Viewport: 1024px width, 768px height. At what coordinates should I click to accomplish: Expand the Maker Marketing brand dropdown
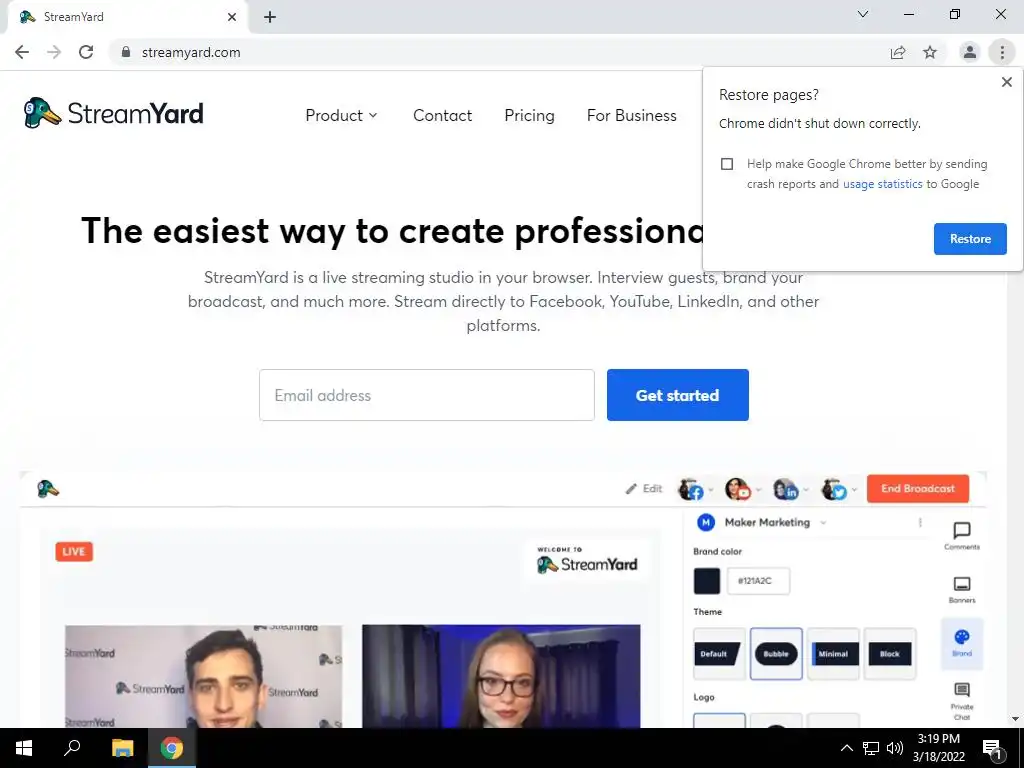[x=822, y=522]
